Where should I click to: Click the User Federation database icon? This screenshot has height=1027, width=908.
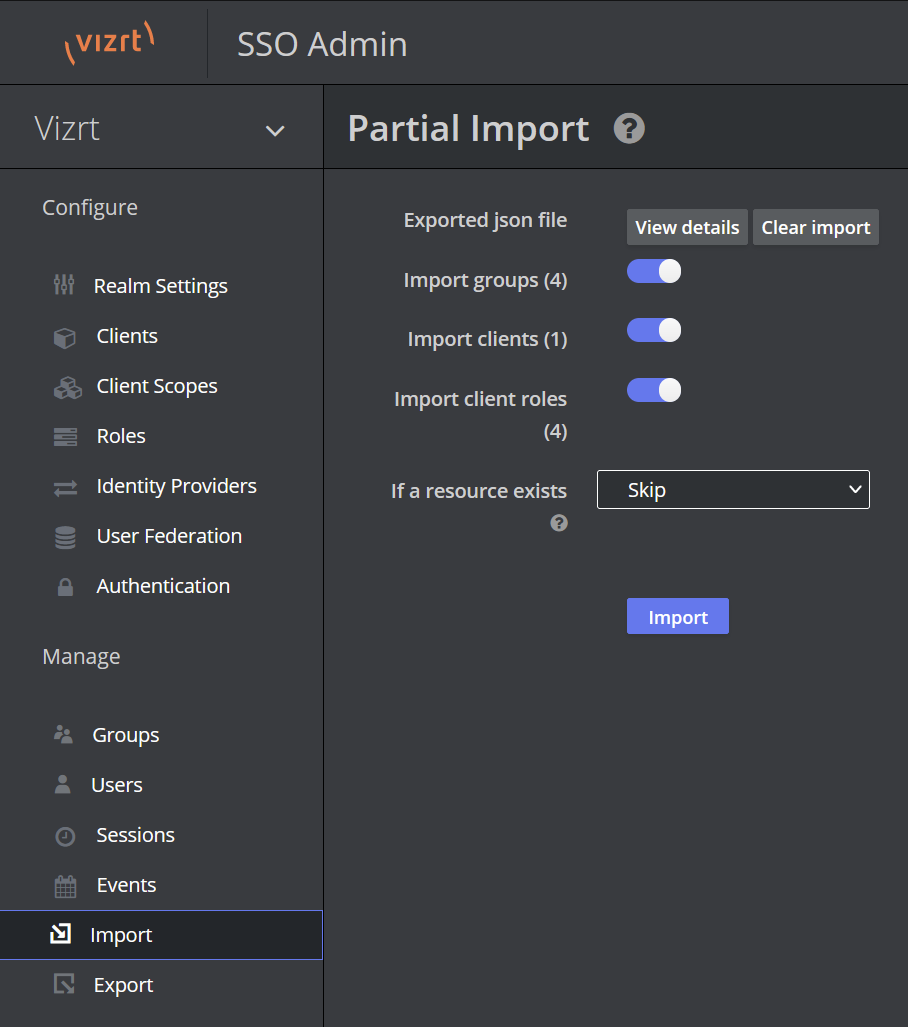[x=65, y=537]
